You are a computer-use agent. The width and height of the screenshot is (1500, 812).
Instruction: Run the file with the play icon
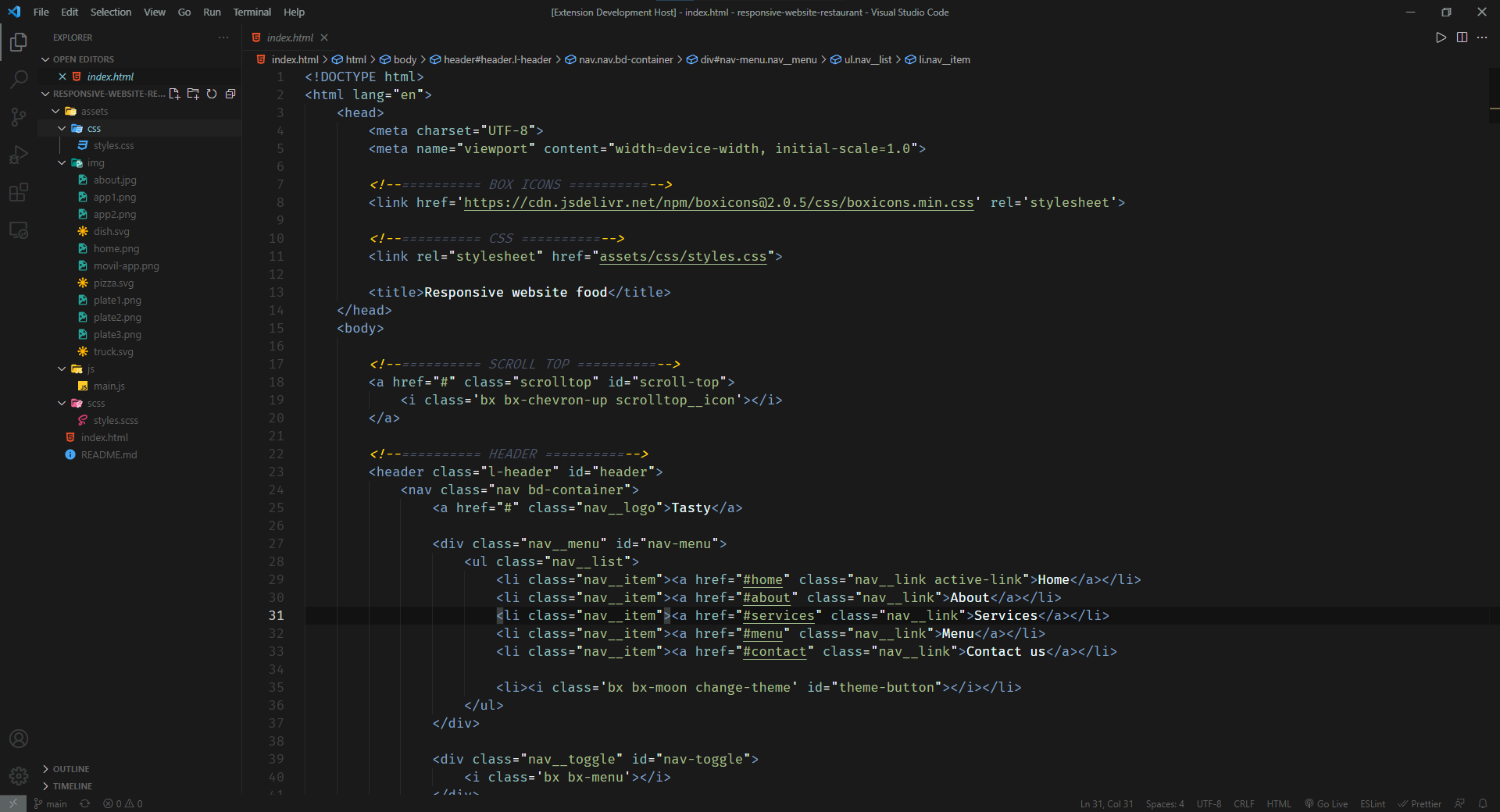click(x=1441, y=37)
